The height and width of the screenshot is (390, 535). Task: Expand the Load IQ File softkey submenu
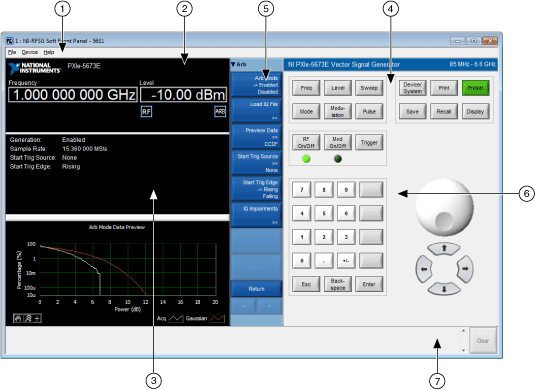pos(257,111)
